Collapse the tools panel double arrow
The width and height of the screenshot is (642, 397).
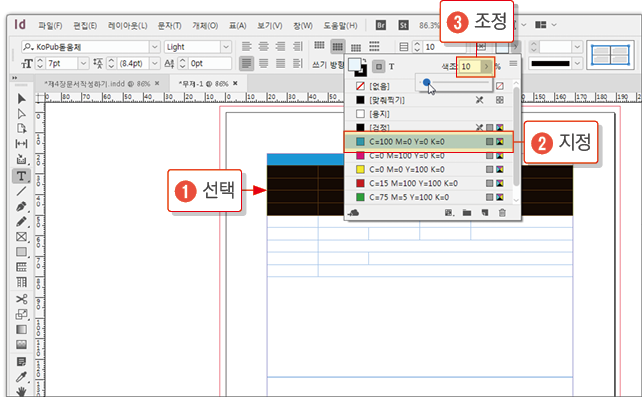pos(15,78)
